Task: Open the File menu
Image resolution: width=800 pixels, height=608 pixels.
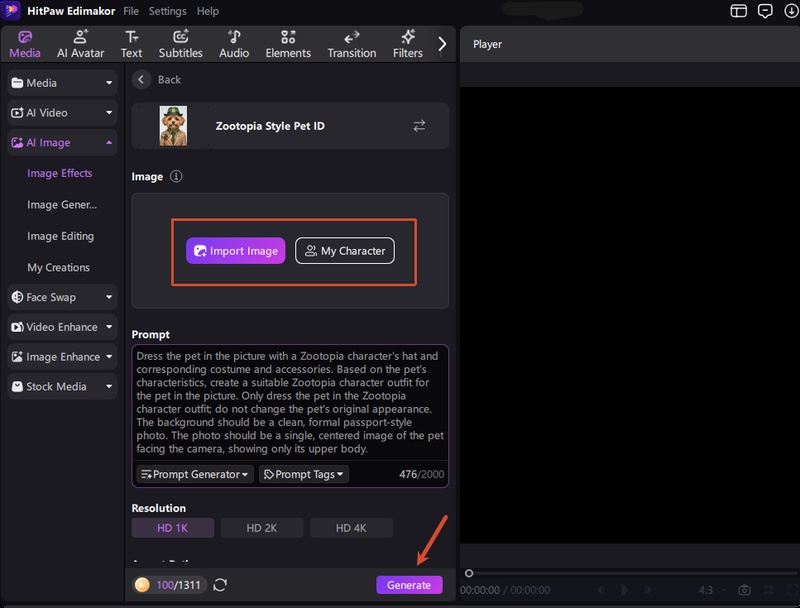Action: [131, 11]
